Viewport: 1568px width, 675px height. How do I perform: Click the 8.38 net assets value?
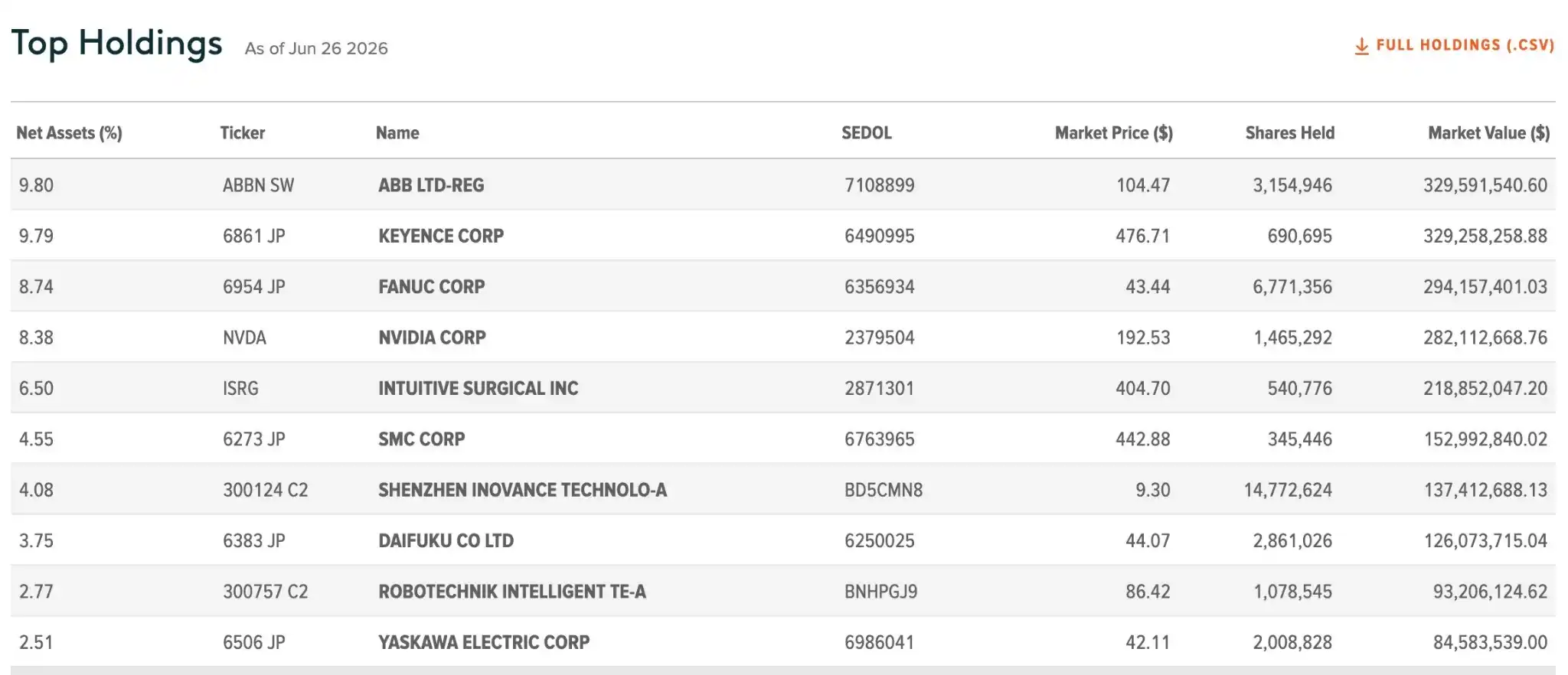(36, 337)
